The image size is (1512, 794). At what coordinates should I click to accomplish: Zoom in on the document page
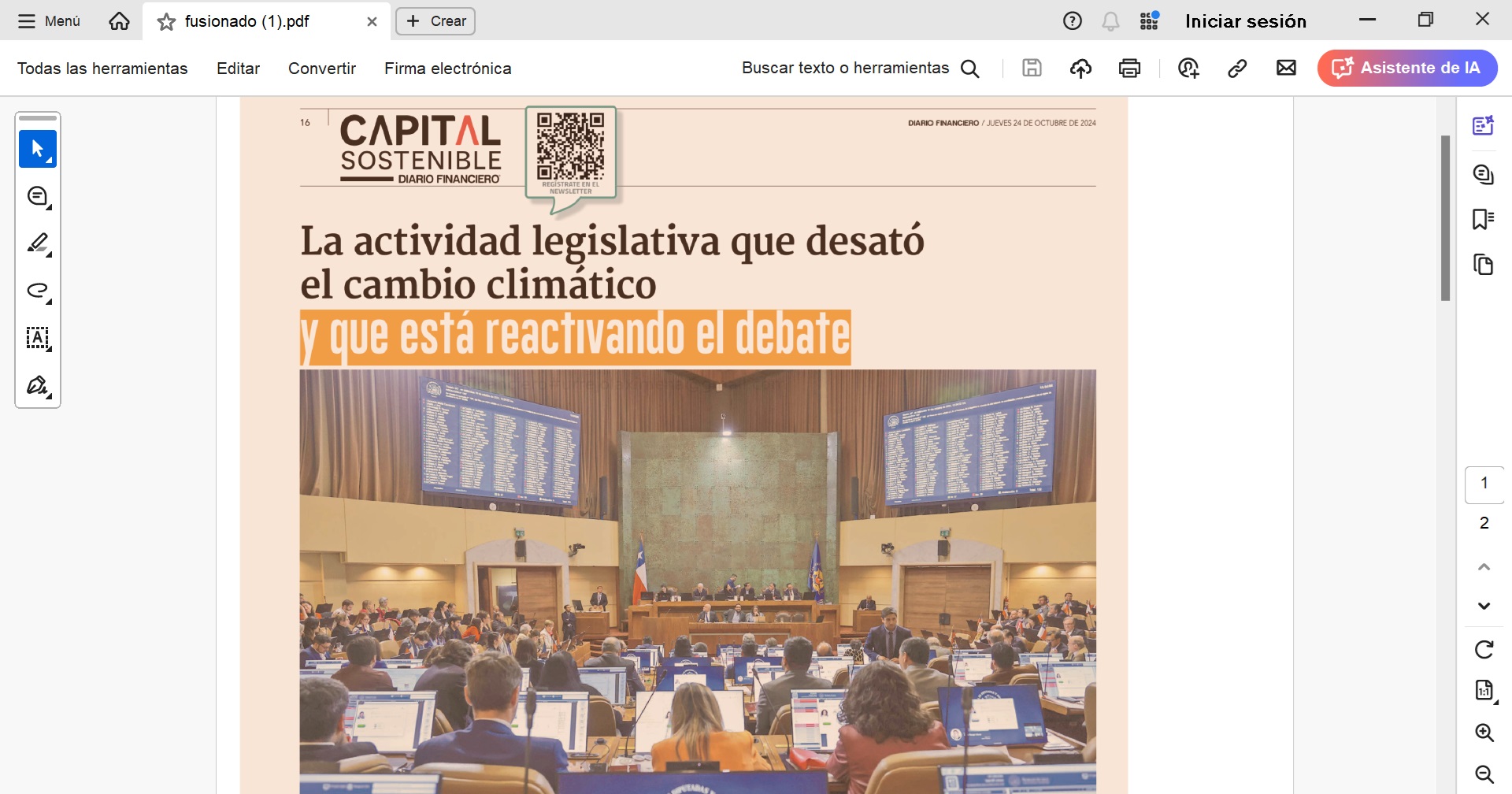[x=1484, y=733]
